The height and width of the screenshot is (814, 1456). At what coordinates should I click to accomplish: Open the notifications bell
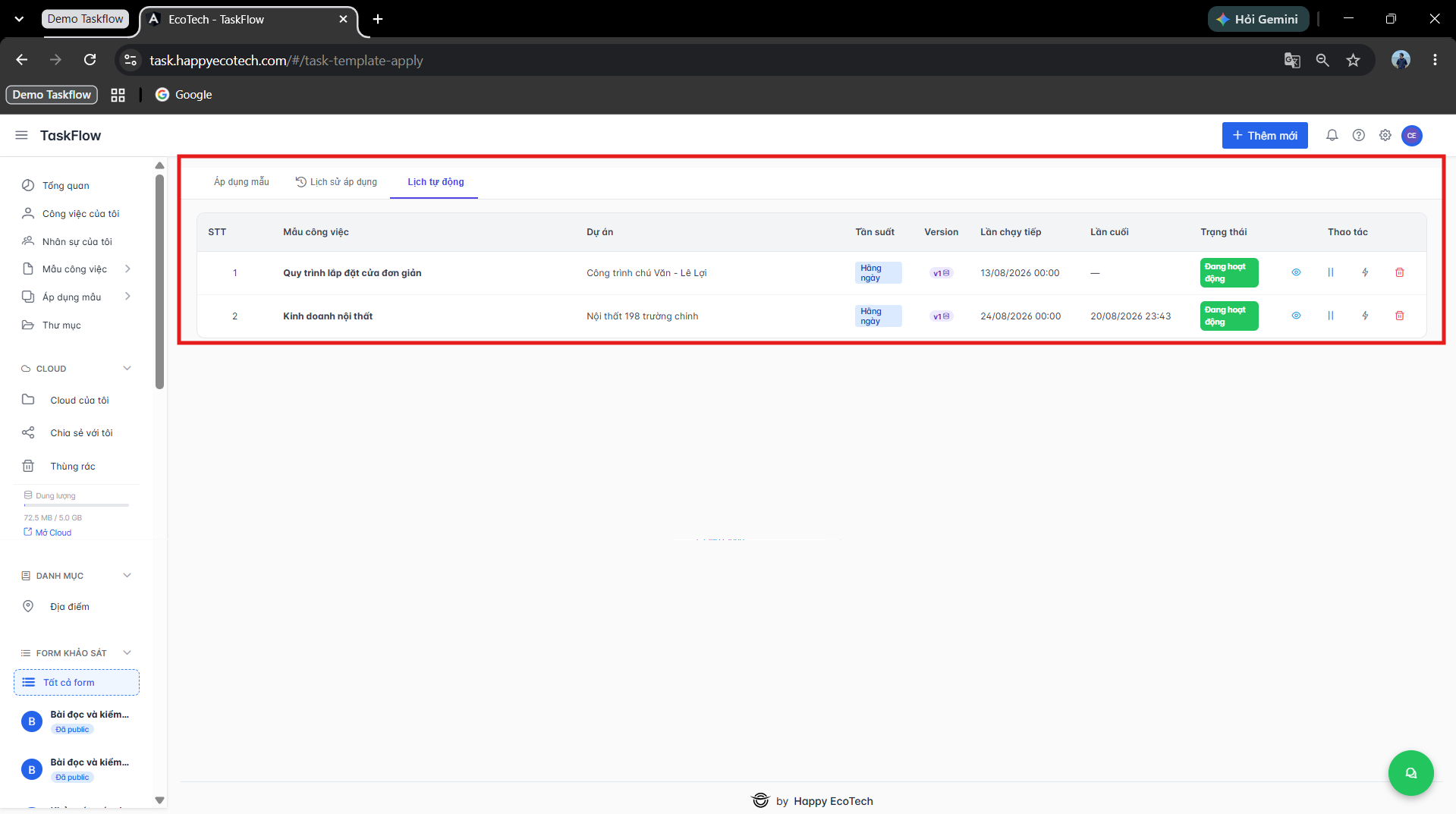(1332, 135)
